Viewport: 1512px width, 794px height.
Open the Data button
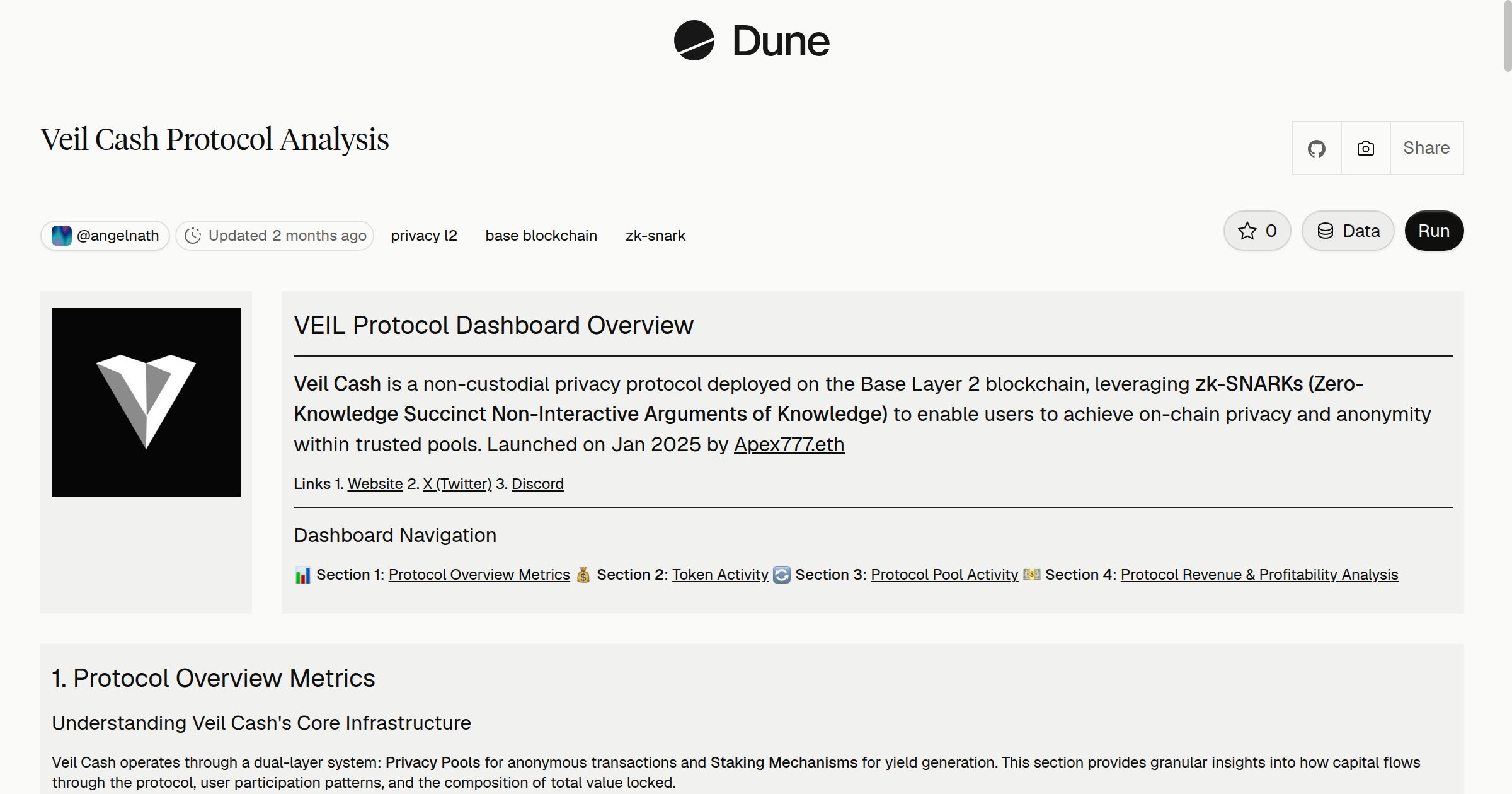1348,231
